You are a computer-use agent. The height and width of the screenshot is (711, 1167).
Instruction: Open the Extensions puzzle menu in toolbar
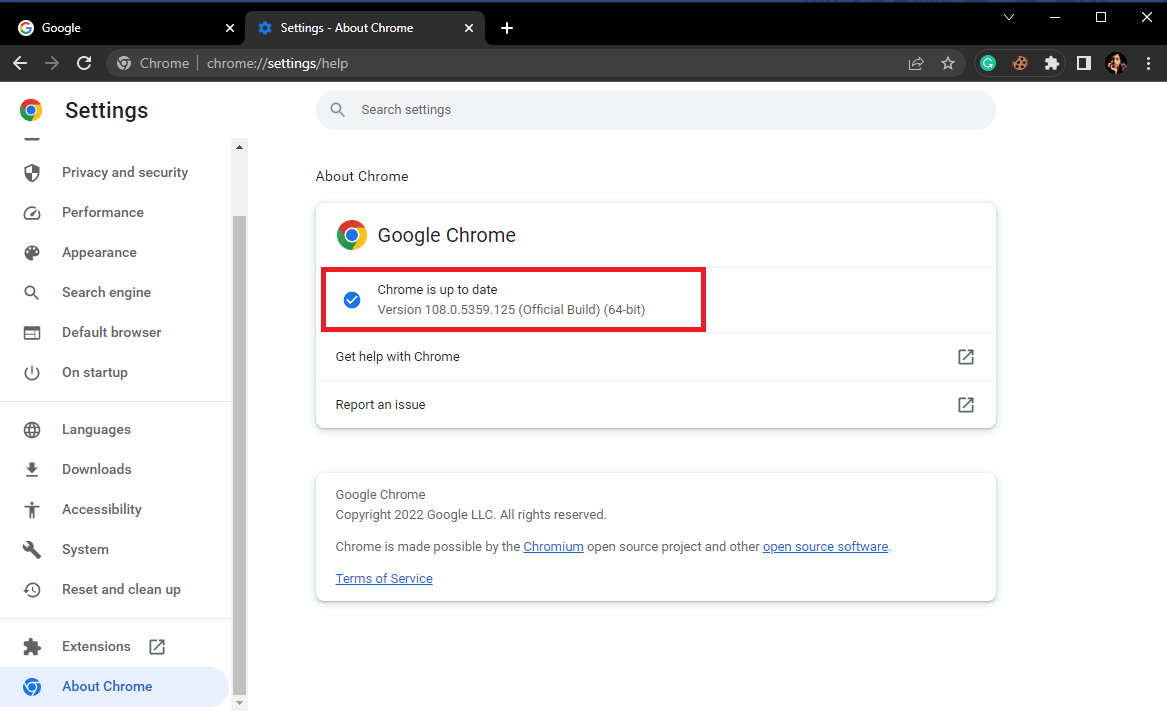pos(1052,63)
